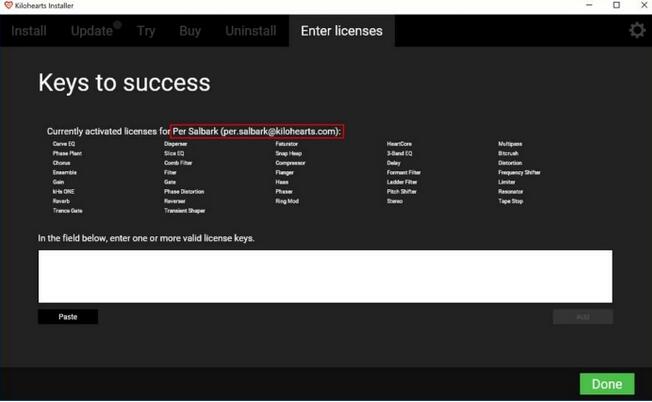The width and height of the screenshot is (652, 402).
Task: Click the 'Comb Filter' license entry
Action: (x=178, y=163)
